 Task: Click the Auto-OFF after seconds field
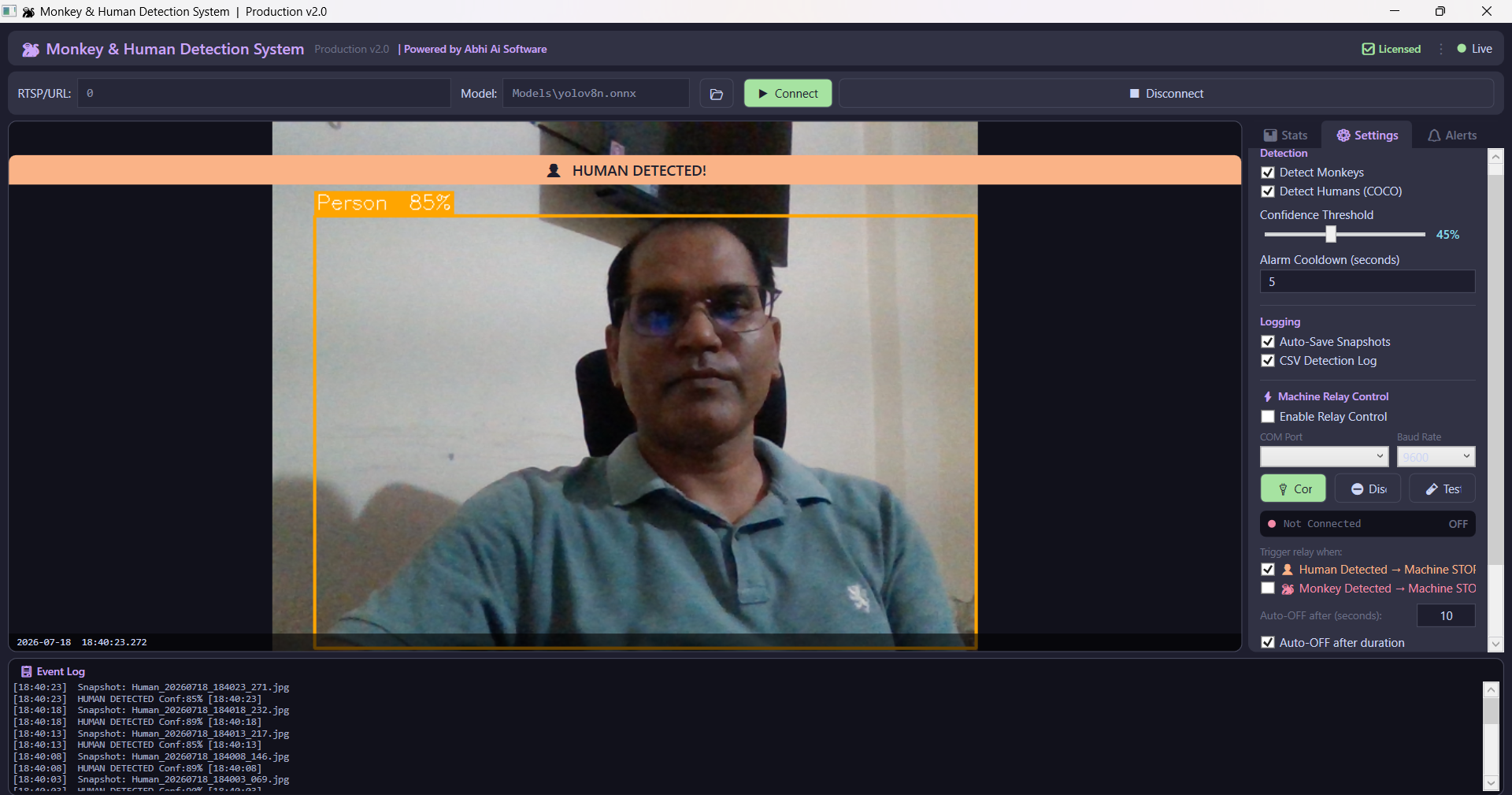pos(1446,616)
